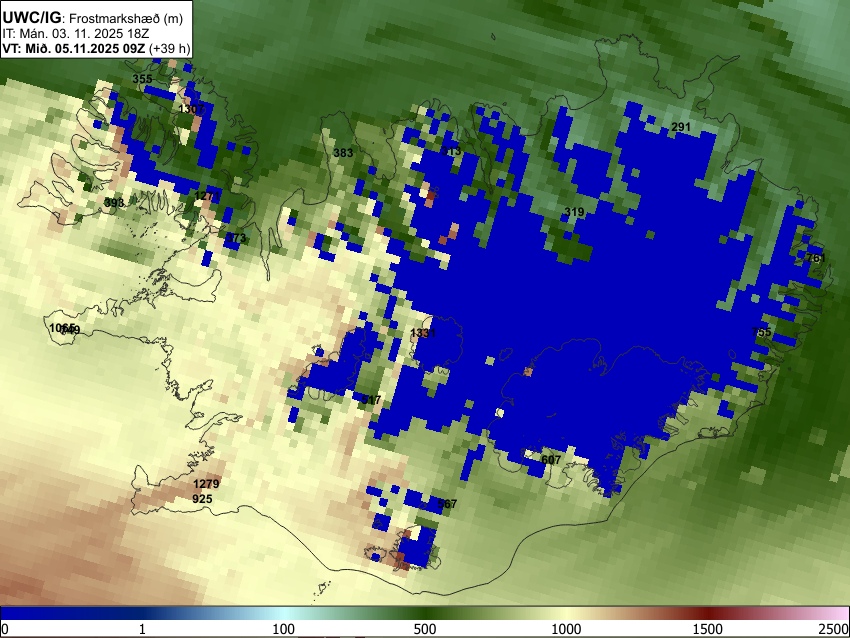Click the station value 291
Screen dimensions: 850x638
[x=681, y=127]
